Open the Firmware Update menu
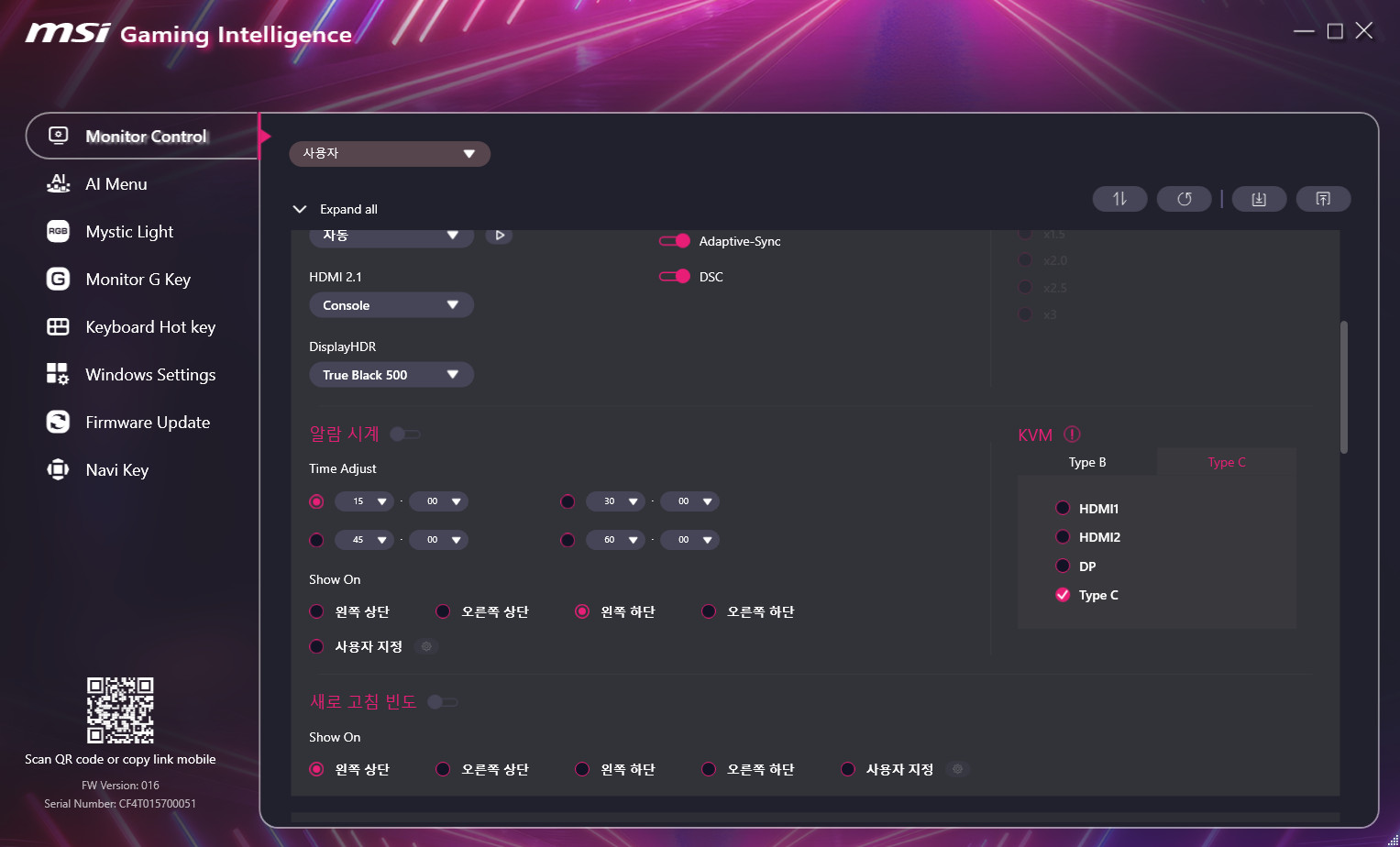 click(147, 423)
